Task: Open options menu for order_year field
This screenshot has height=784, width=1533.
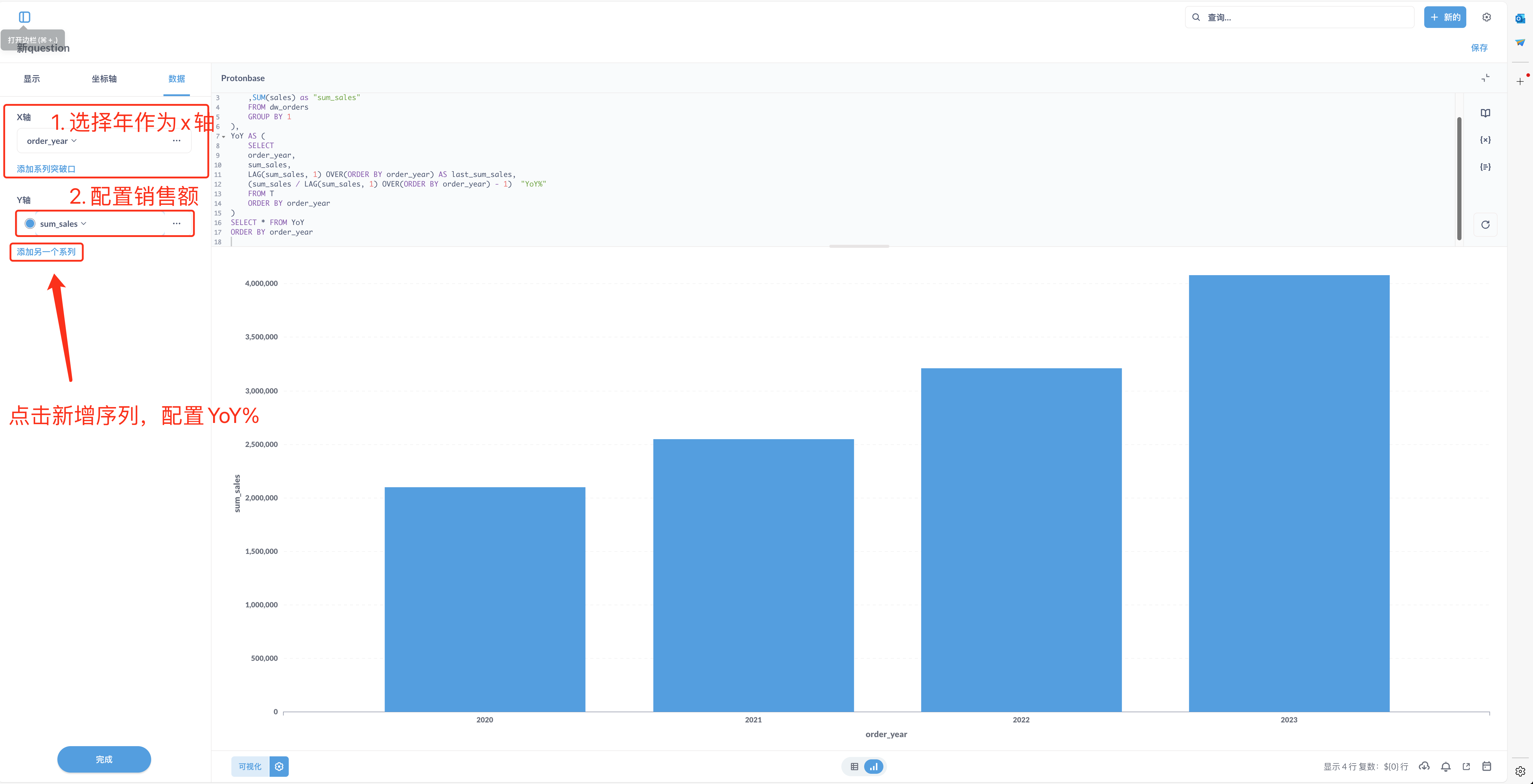Action: [177, 141]
